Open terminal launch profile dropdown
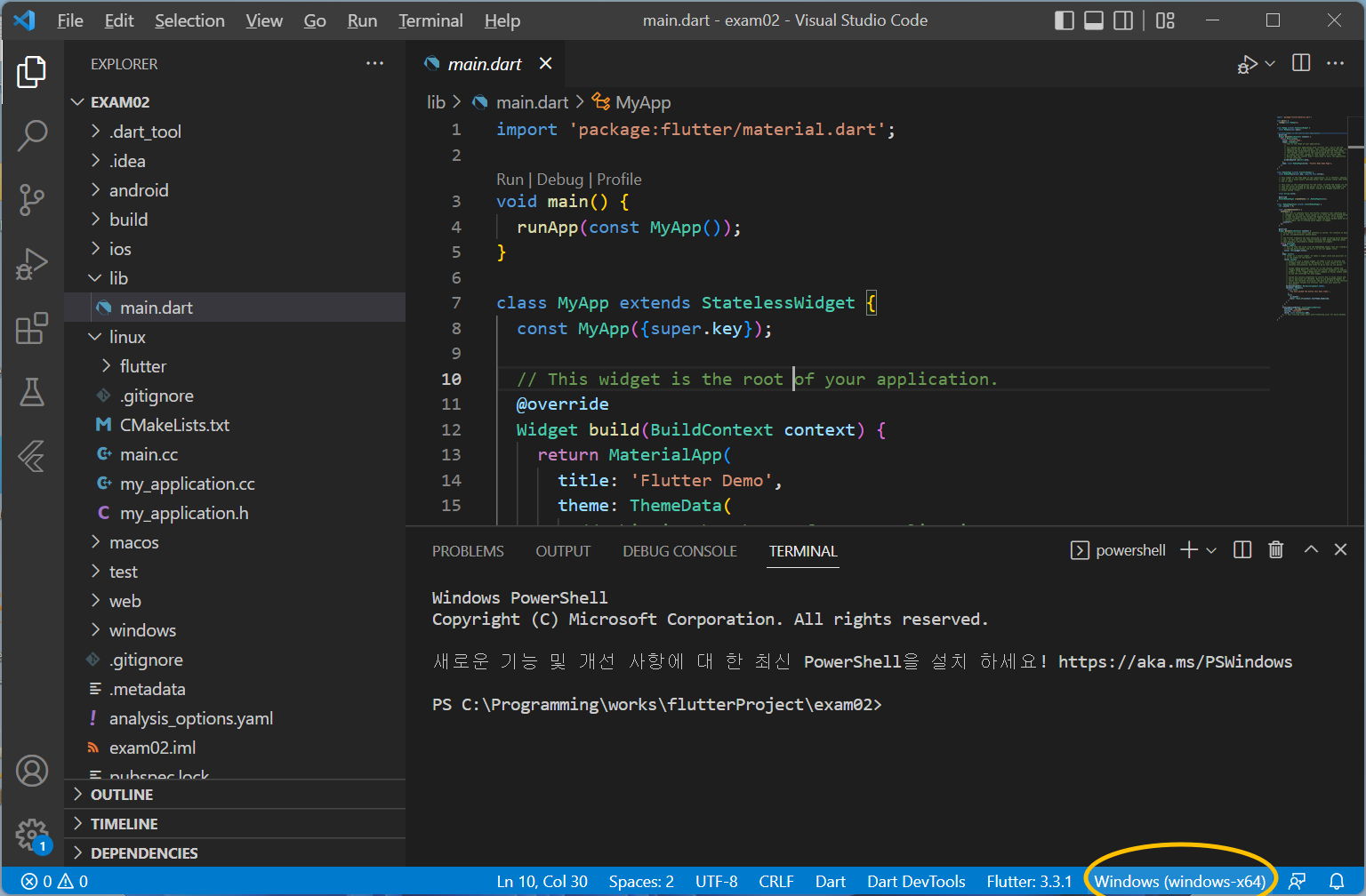1366x896 pixels. tap(1211, 550)
